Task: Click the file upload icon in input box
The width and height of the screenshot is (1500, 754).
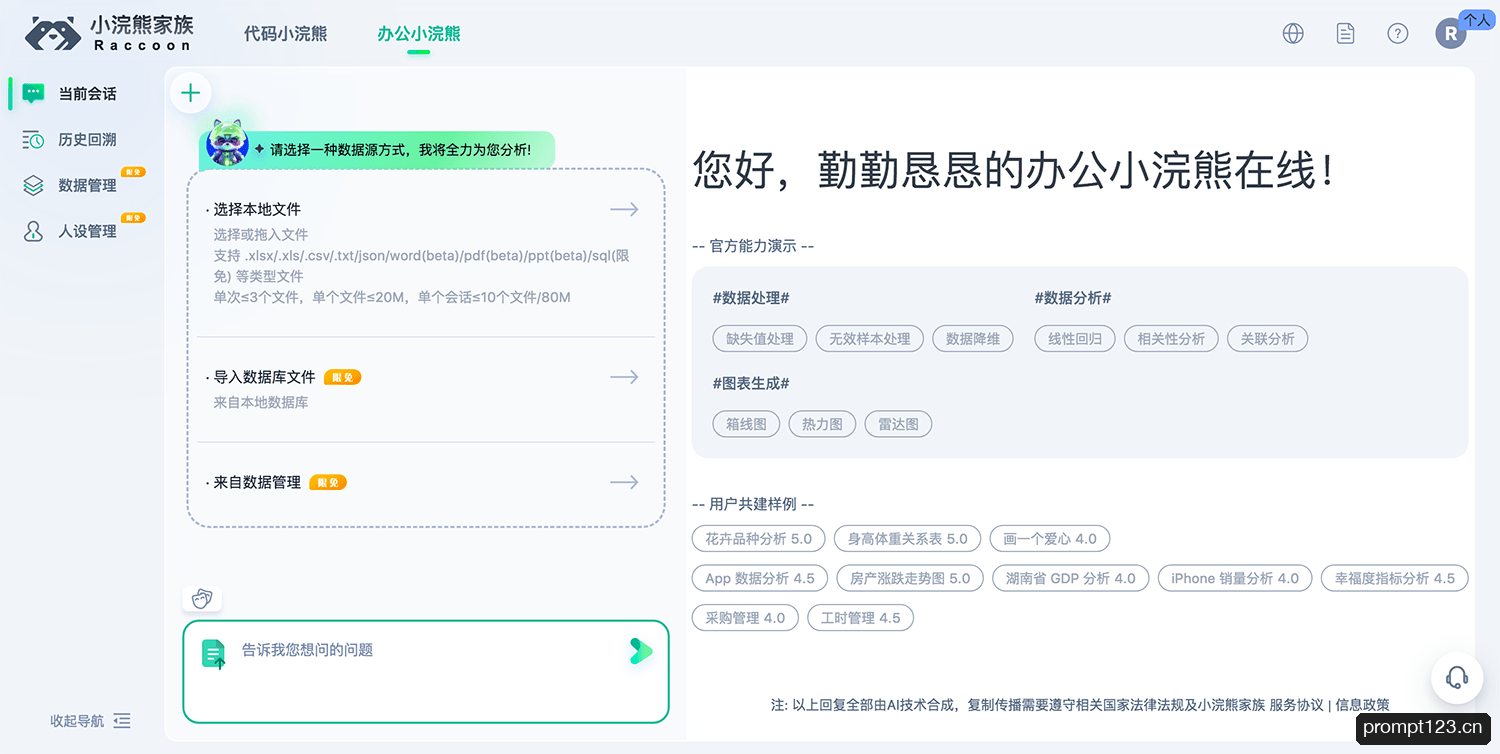Action: [214, 654]
